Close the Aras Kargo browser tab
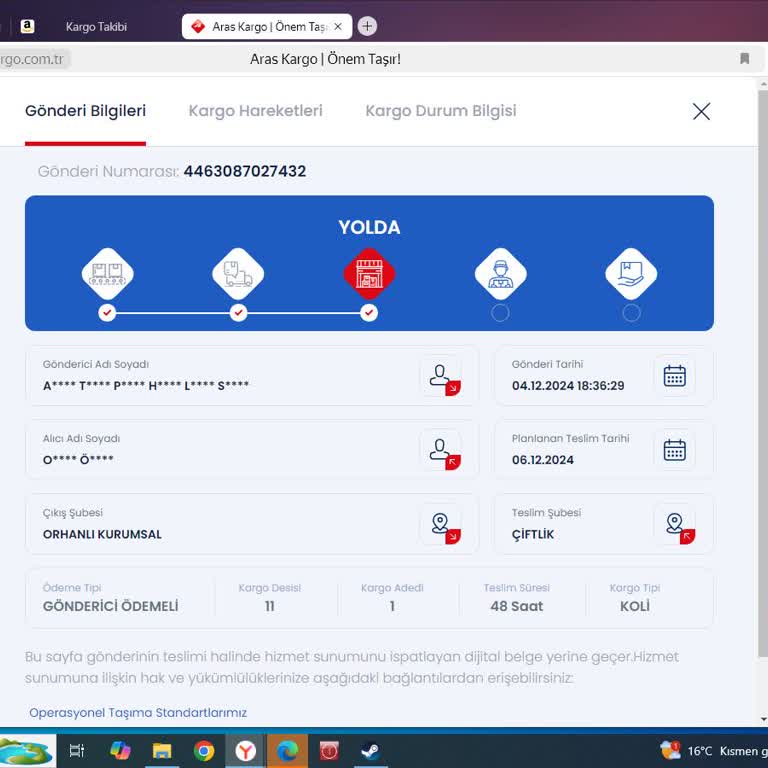 (x=337, y=26)
